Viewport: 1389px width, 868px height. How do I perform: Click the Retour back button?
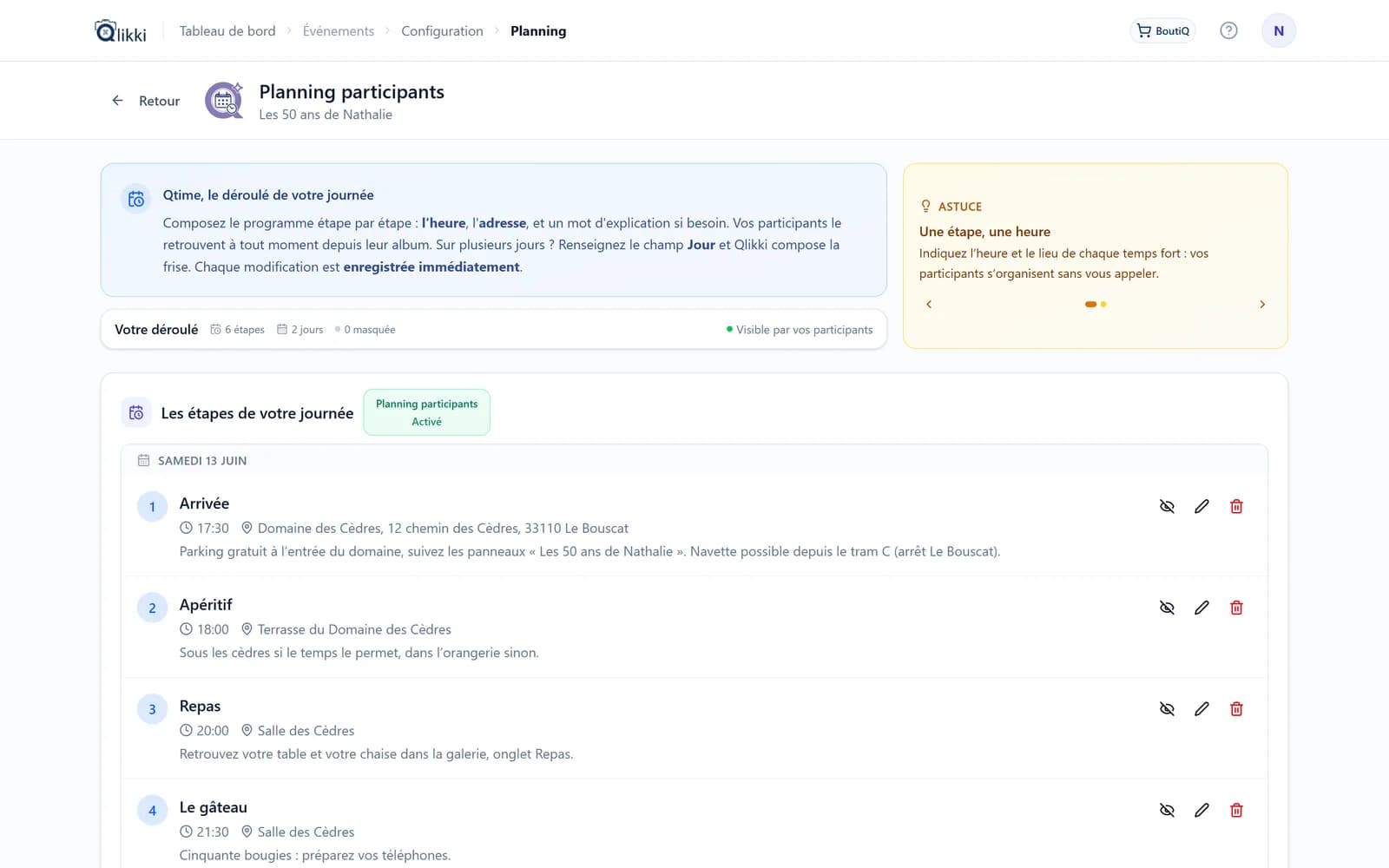pos(146,101)
